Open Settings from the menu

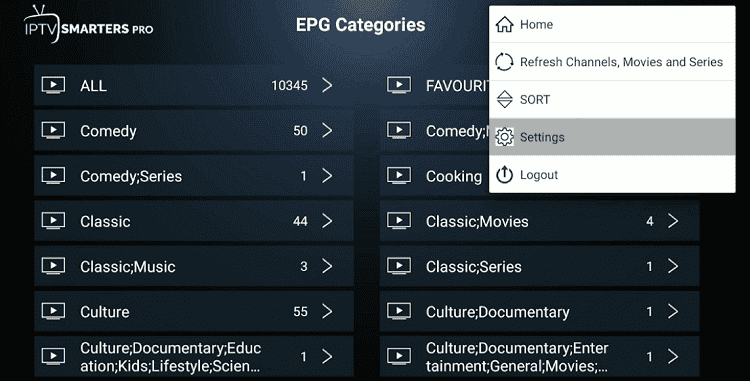click(612, 137)
